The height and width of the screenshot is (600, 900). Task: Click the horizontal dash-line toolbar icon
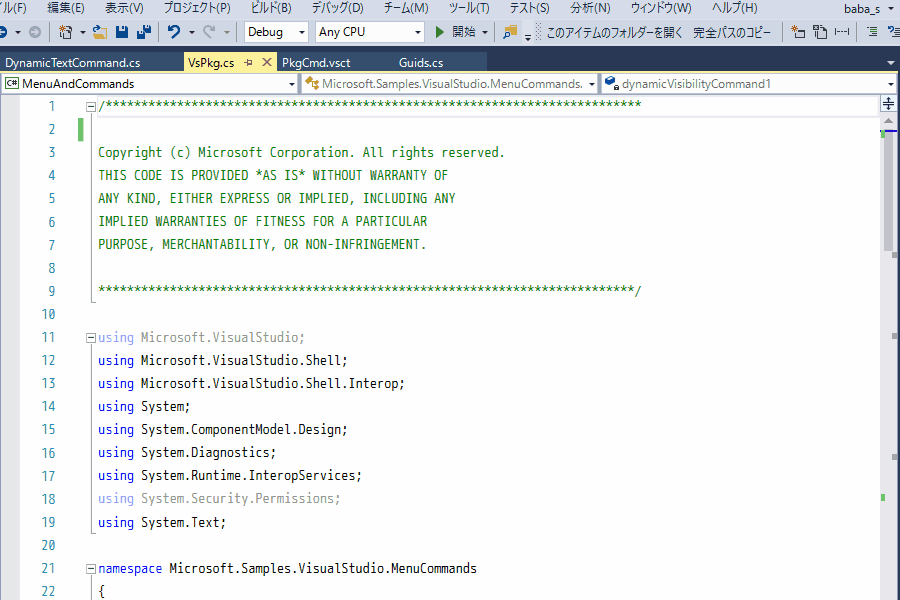pyautogui.click(x=842, y=32)
